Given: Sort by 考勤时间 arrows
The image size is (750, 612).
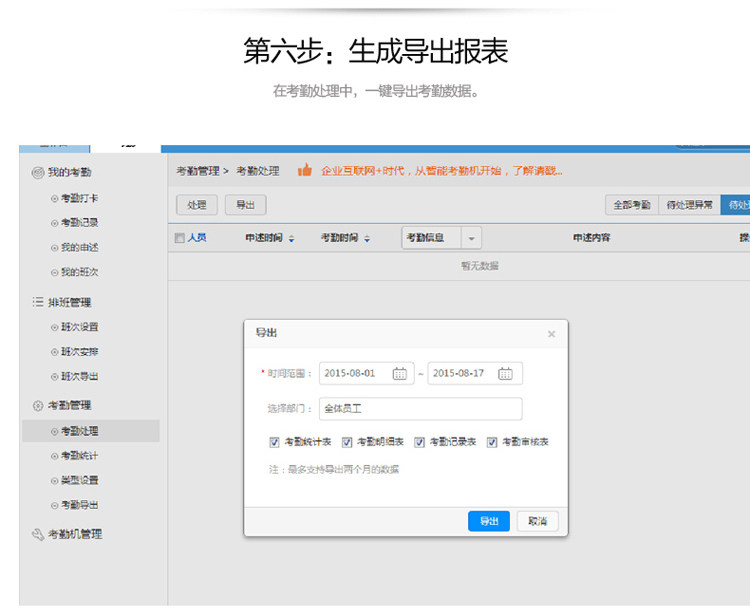Looking at the screenshot, I should [x=367, y=238].
